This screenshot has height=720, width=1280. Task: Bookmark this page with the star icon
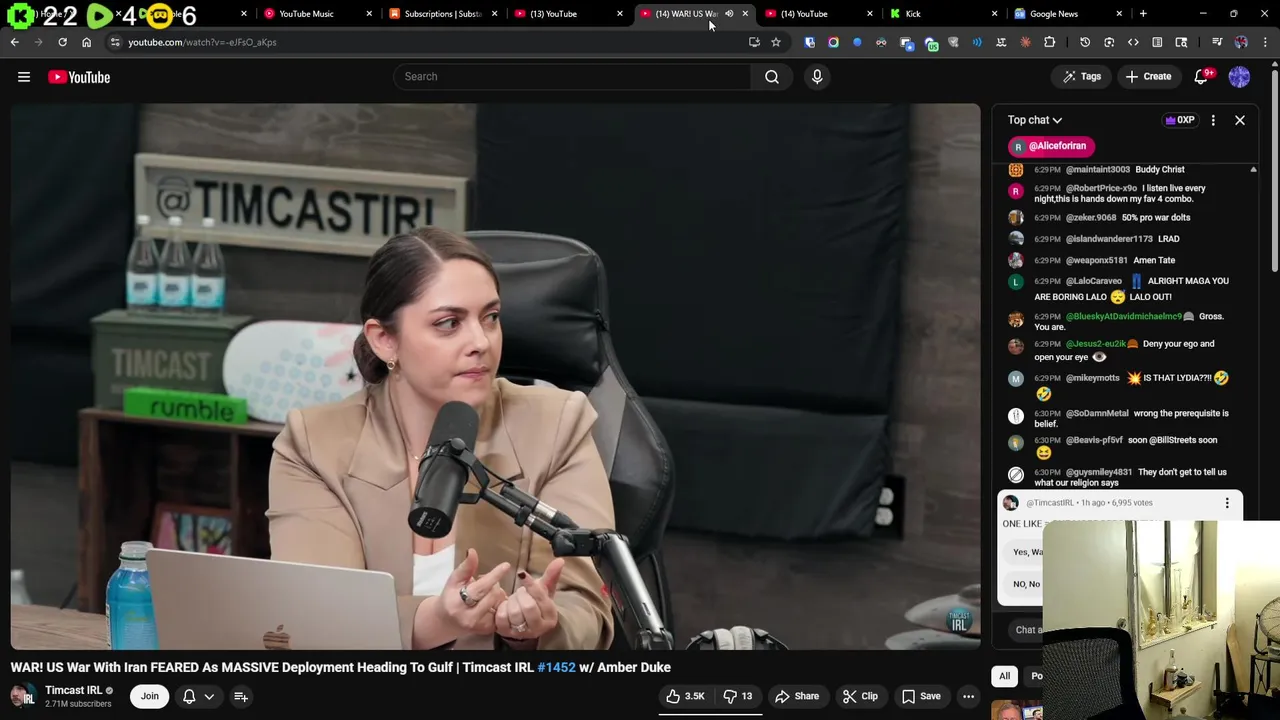coord(775,42)
